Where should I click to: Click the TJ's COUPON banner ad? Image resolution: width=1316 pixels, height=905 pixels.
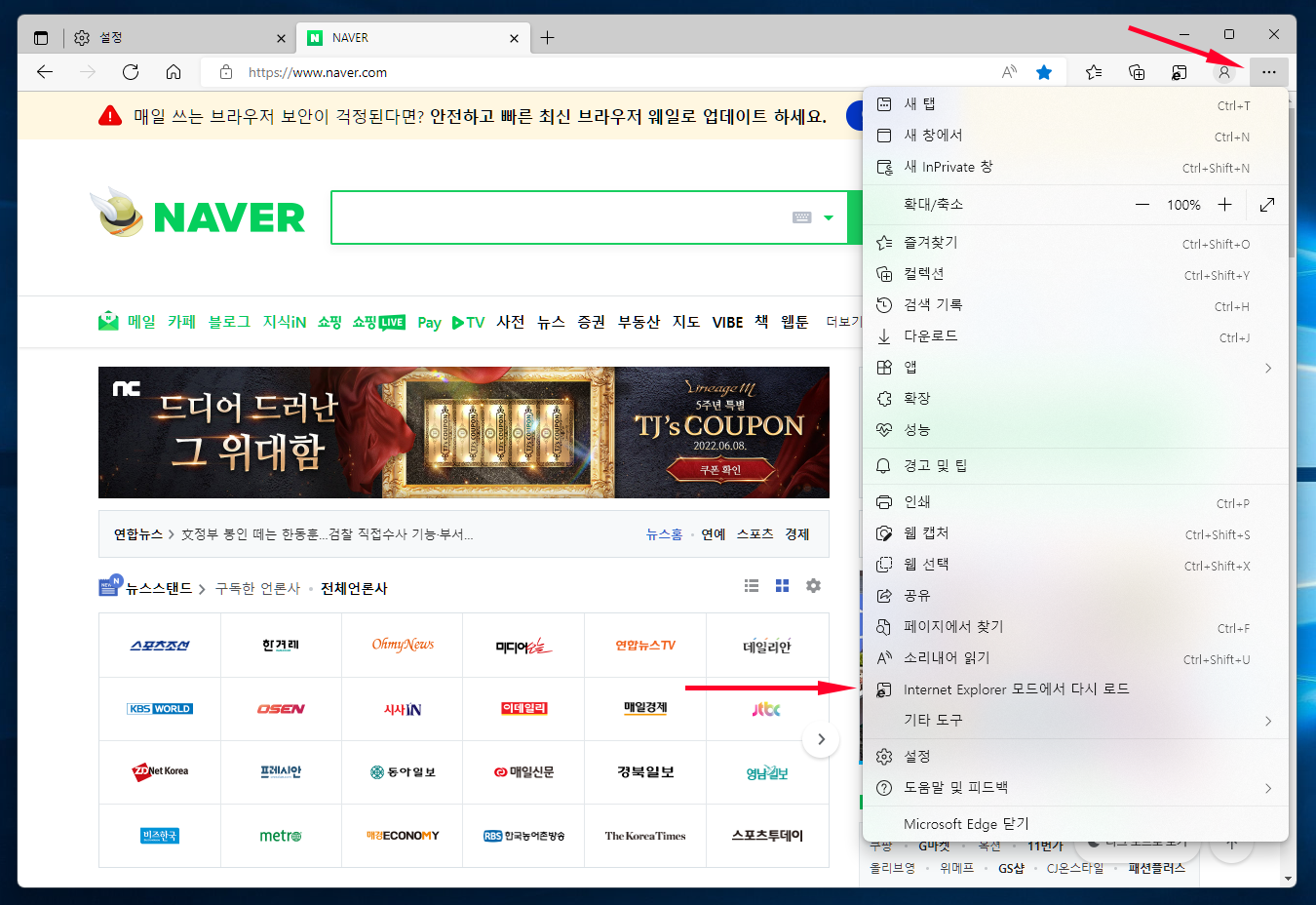[x=464, y=432]
